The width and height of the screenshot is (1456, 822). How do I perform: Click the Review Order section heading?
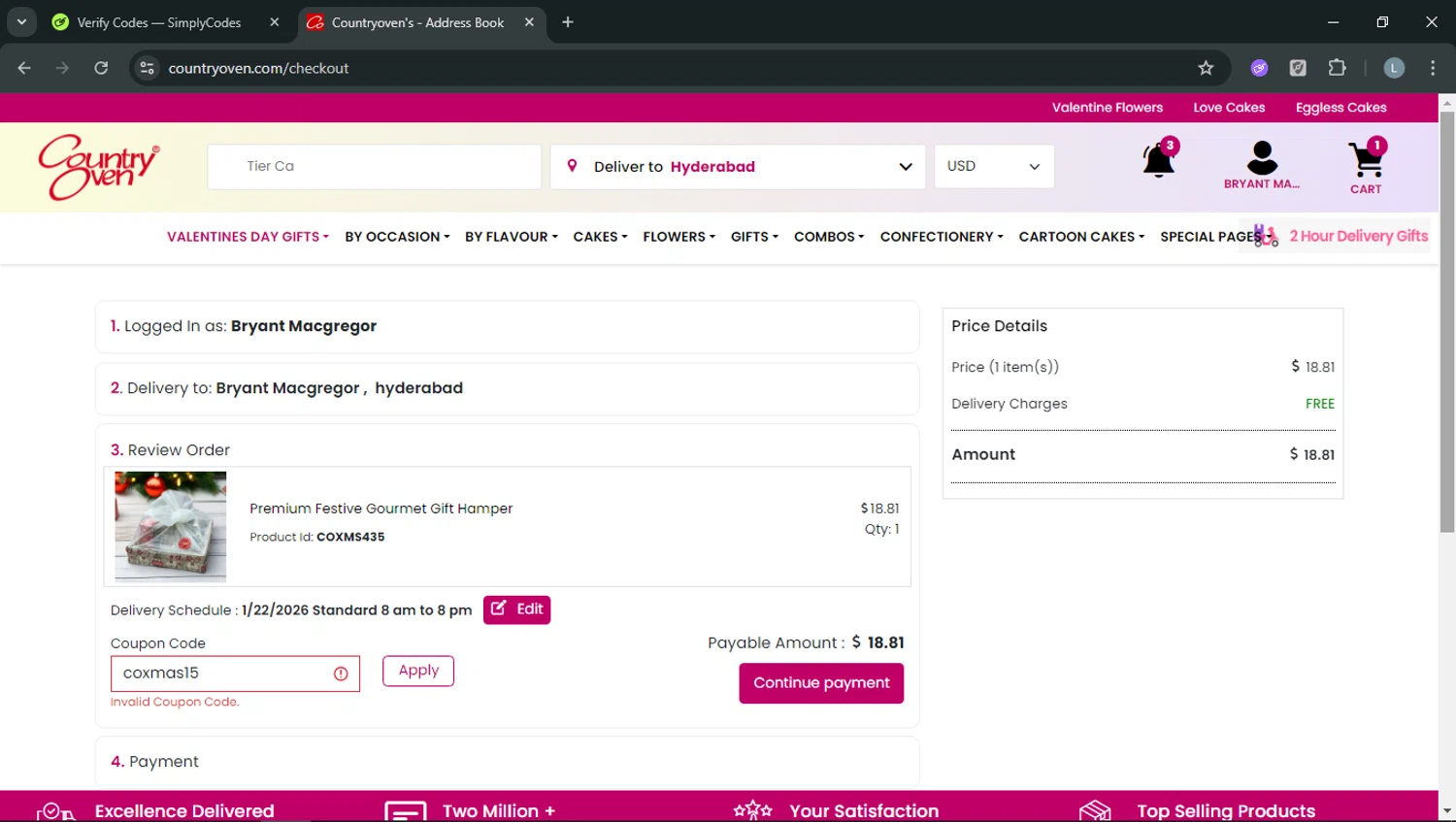tap(170, 450)
